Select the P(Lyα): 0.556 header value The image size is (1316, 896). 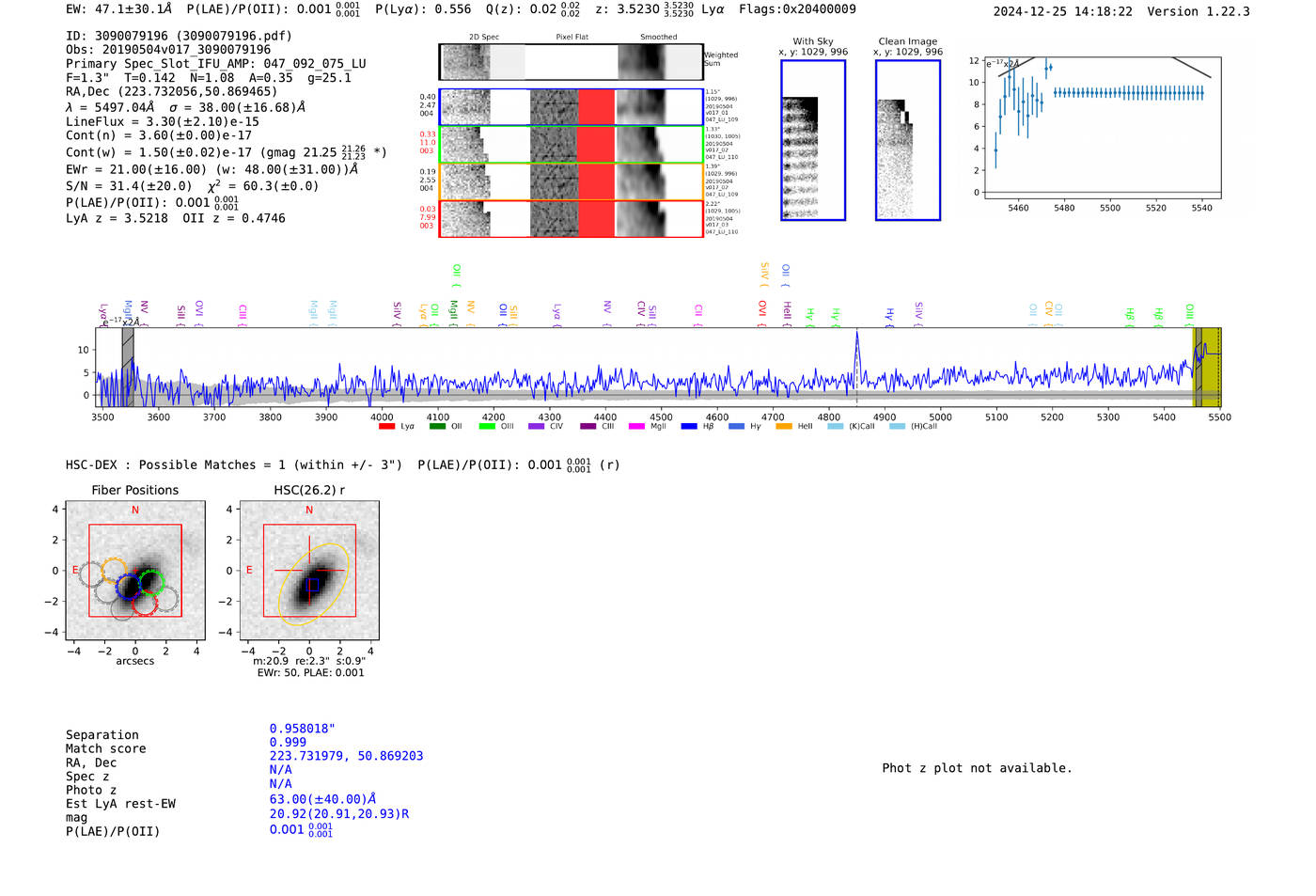(423, 9)
